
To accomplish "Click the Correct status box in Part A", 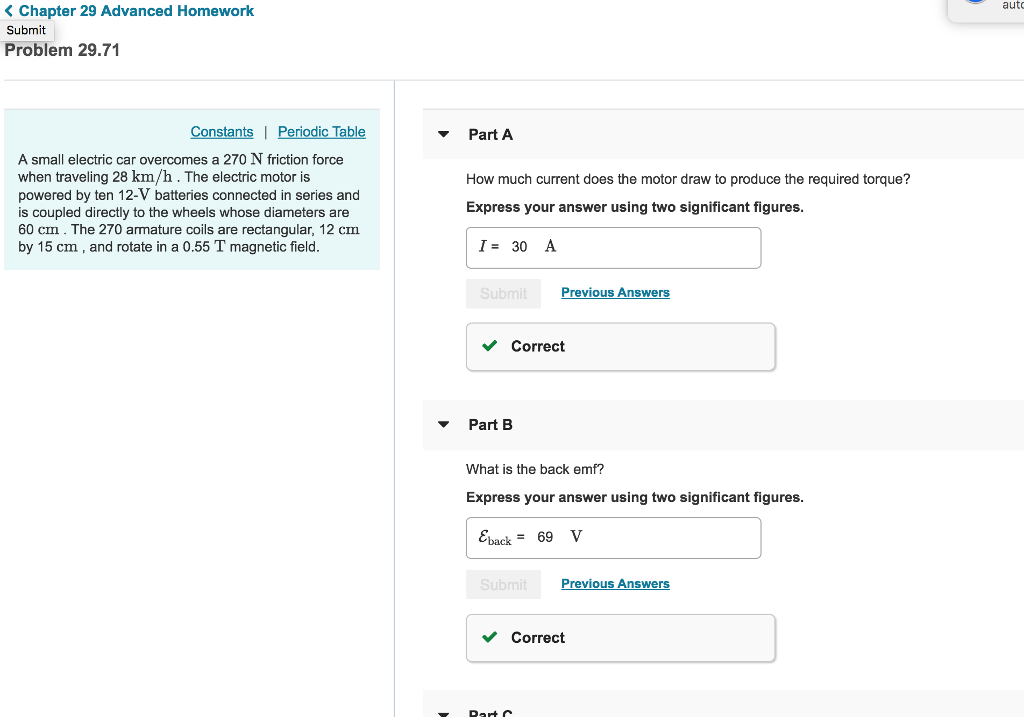I will [620, 346].
